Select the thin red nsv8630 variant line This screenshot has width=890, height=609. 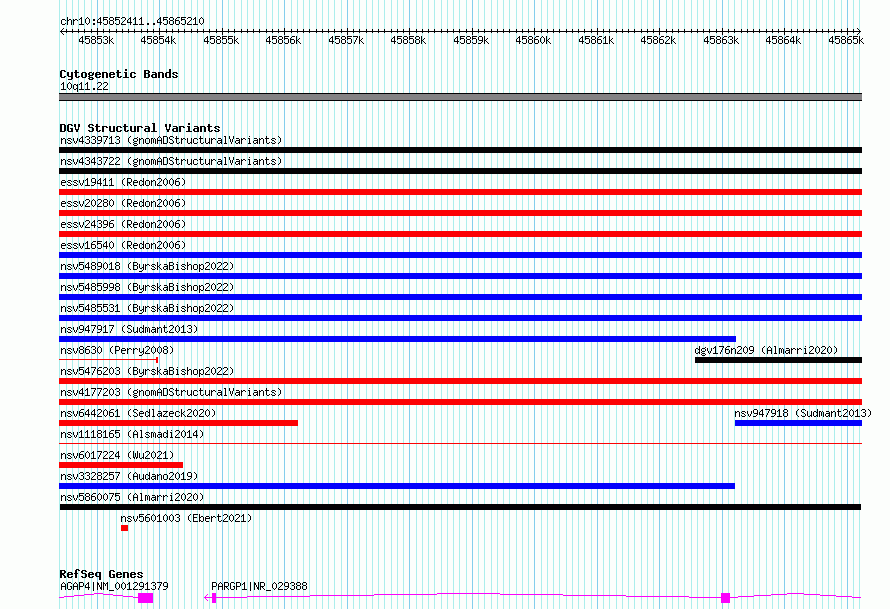pos(108,360)
